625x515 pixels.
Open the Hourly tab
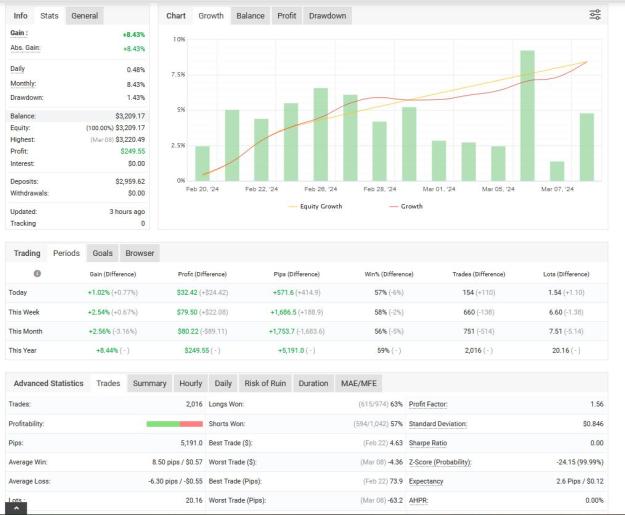191,383
